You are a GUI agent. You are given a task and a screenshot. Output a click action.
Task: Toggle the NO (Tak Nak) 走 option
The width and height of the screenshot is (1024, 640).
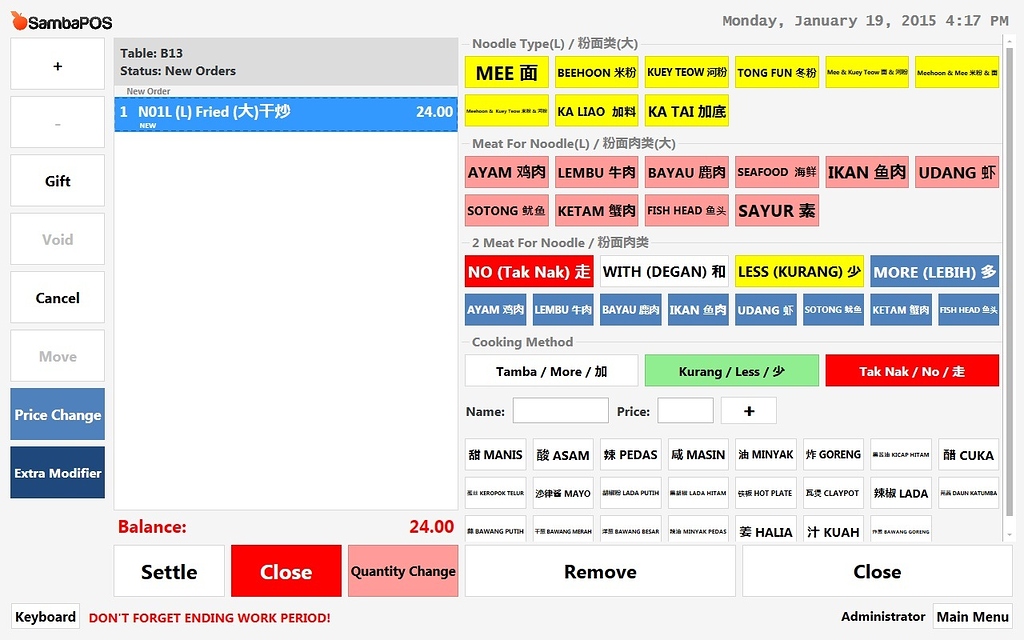528,271
